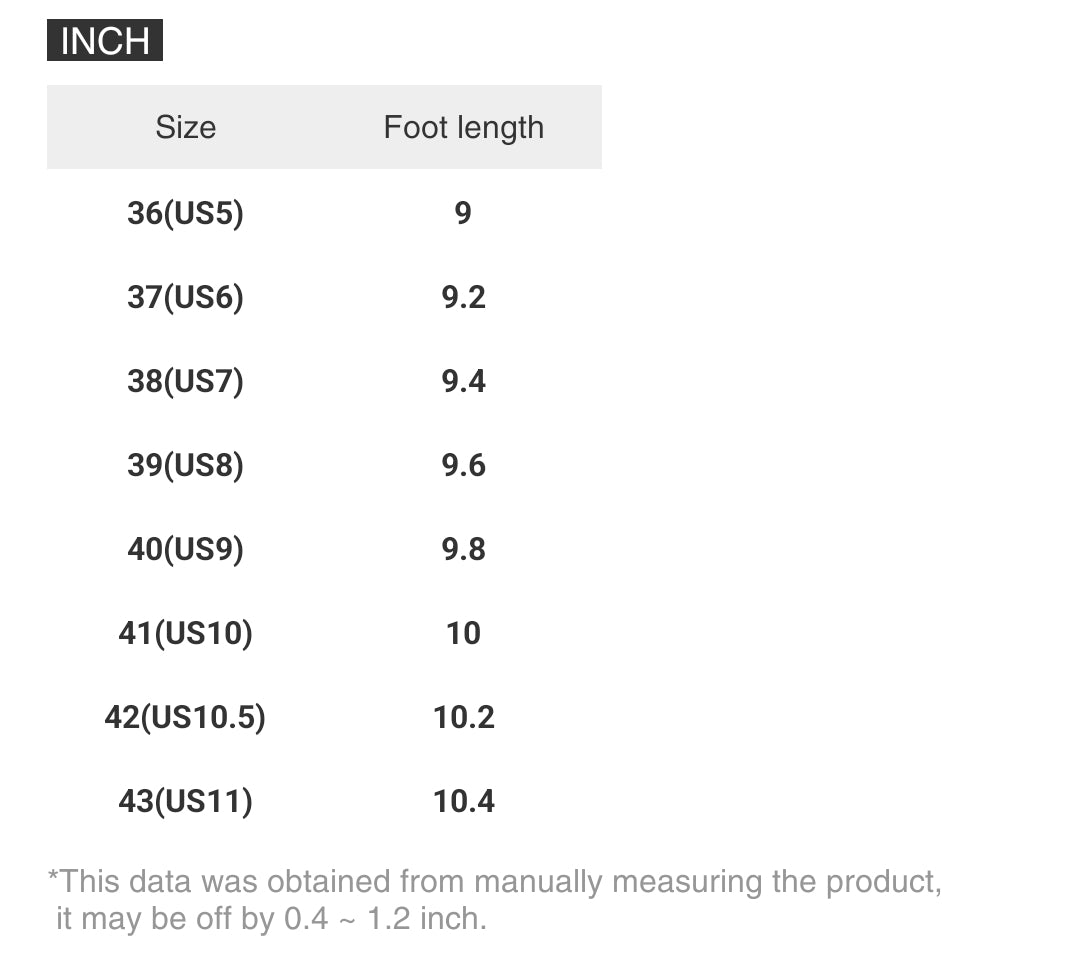Click the 9.4 foot length cell
1080x960 pixels.
point(463,381)
